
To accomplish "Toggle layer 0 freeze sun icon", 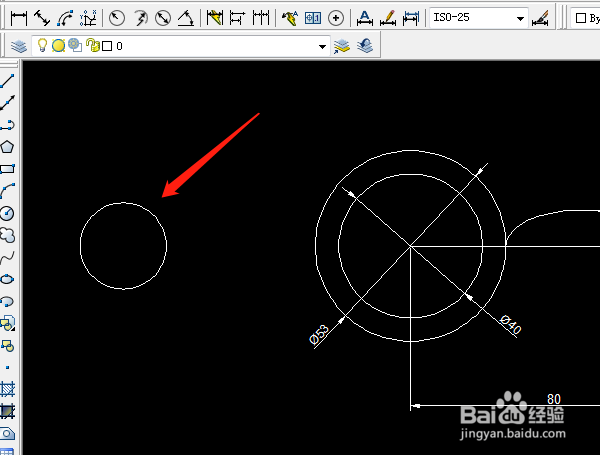I will point(58,46).
